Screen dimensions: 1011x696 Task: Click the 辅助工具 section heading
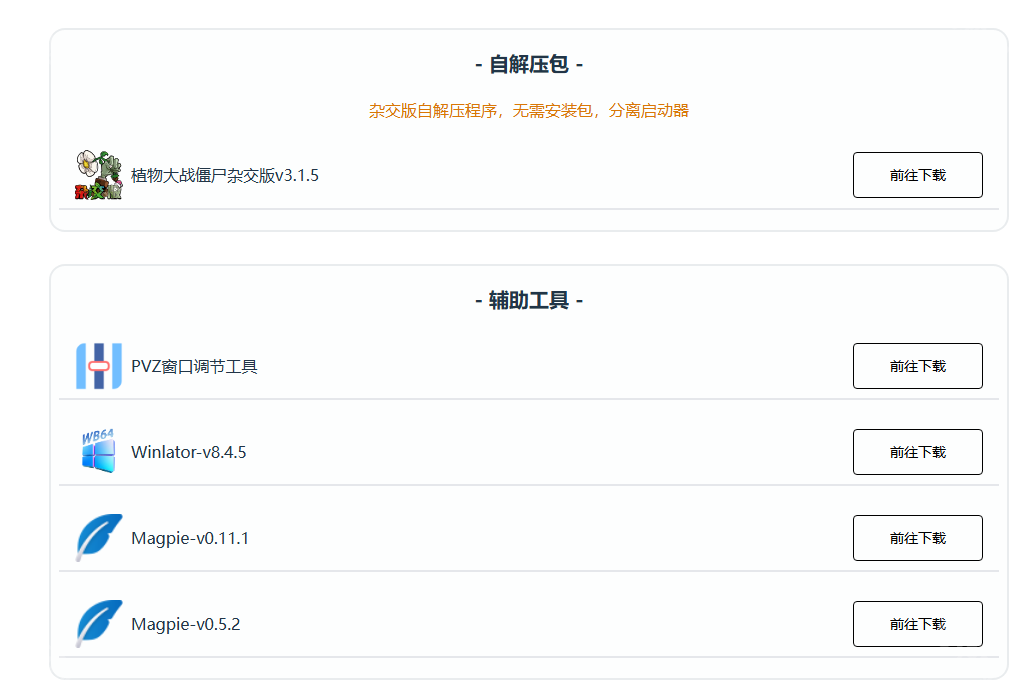click(x=528, y=301)
